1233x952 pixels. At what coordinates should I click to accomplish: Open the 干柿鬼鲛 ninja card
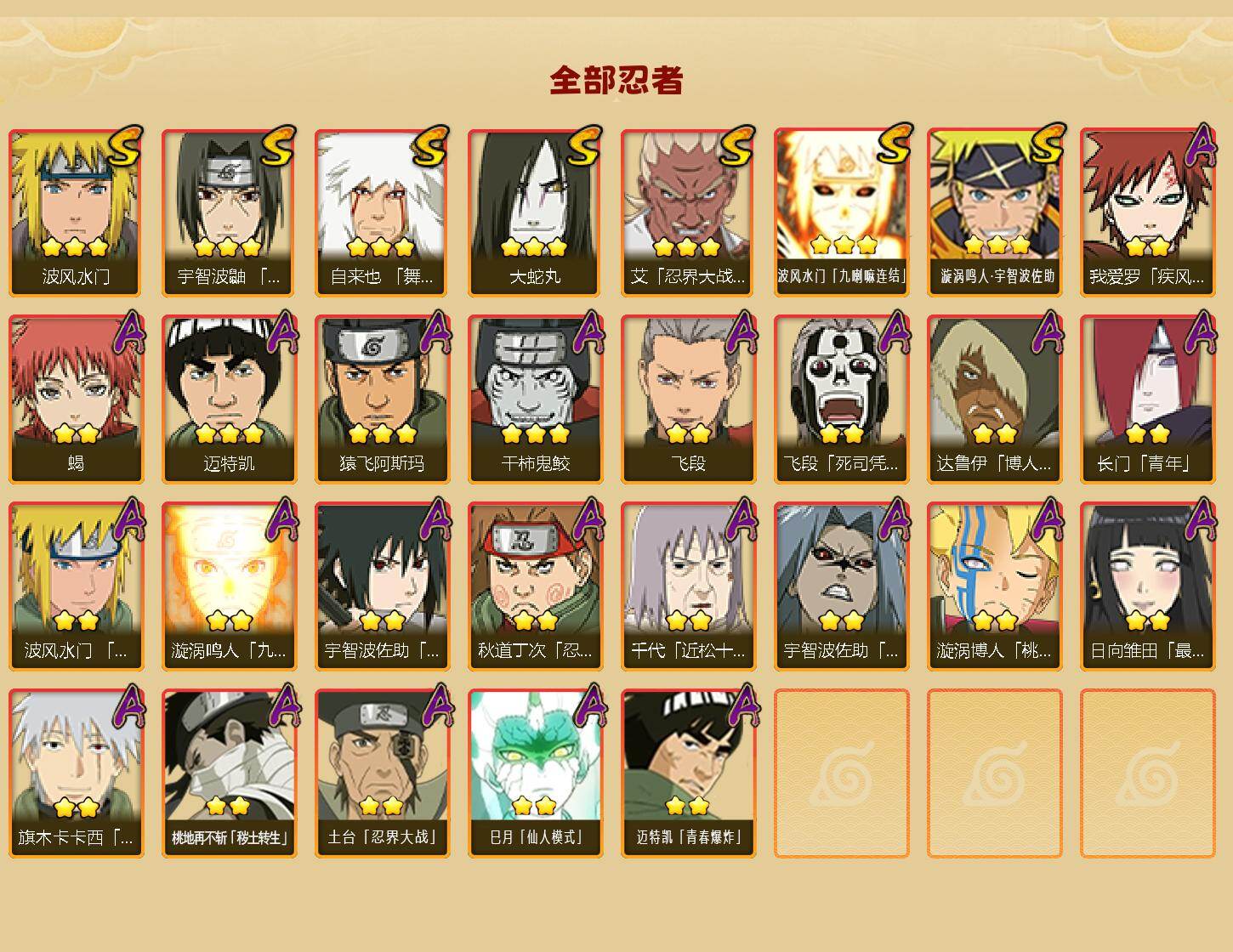[x=535, y=399]
